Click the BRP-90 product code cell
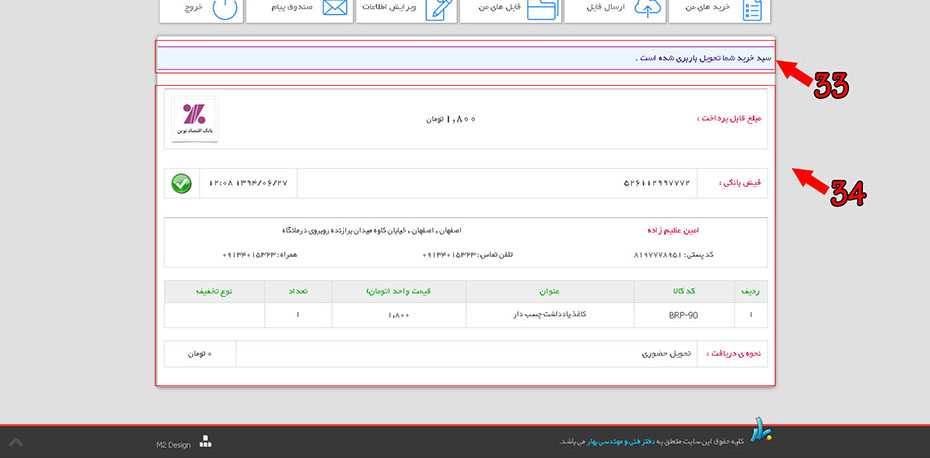The height and width of the screenshot is (458, 930). [683, 315]
